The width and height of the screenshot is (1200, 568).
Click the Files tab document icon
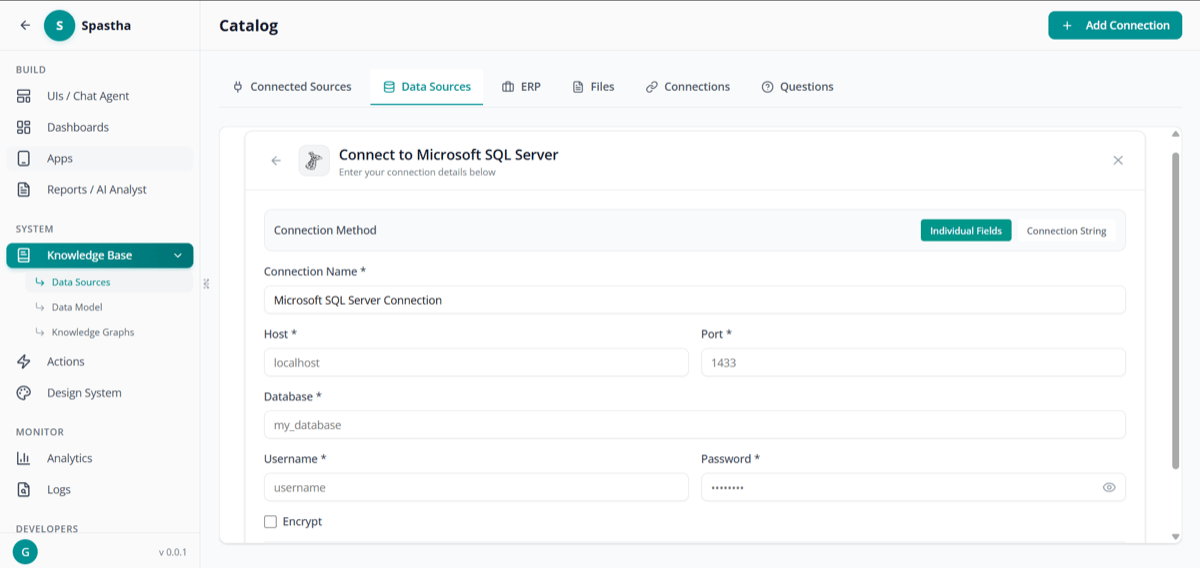click(x=578, y=87)
